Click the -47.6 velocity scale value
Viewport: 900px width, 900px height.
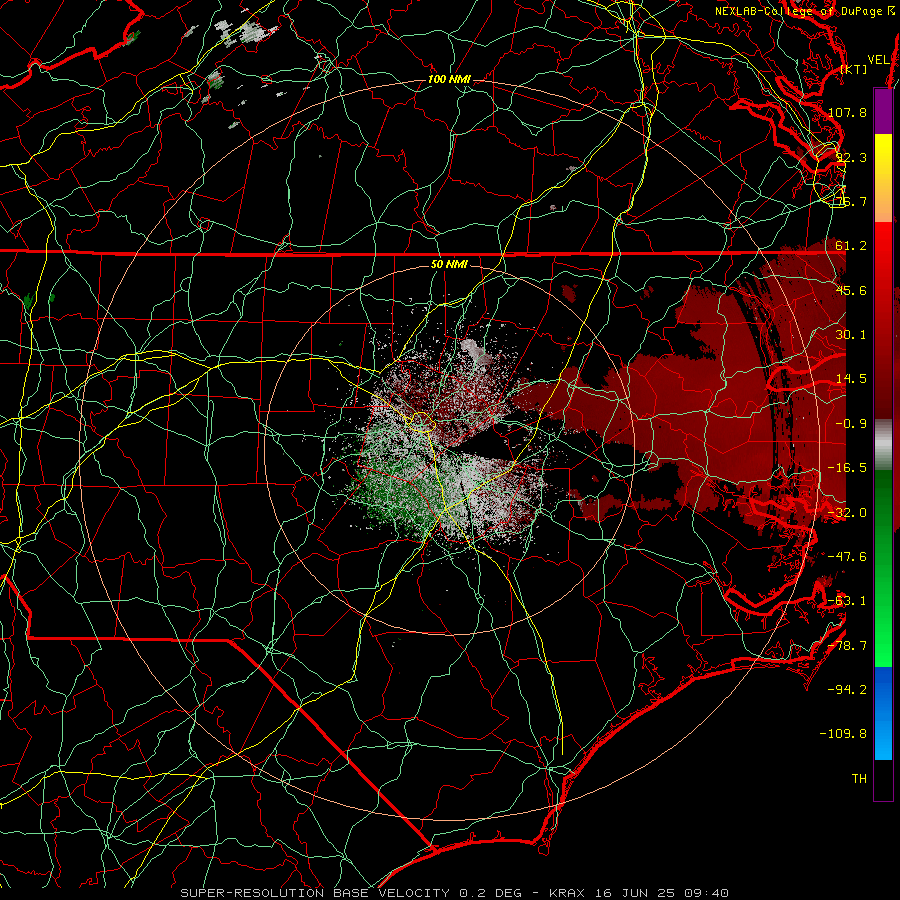click(x=847, y=557)
